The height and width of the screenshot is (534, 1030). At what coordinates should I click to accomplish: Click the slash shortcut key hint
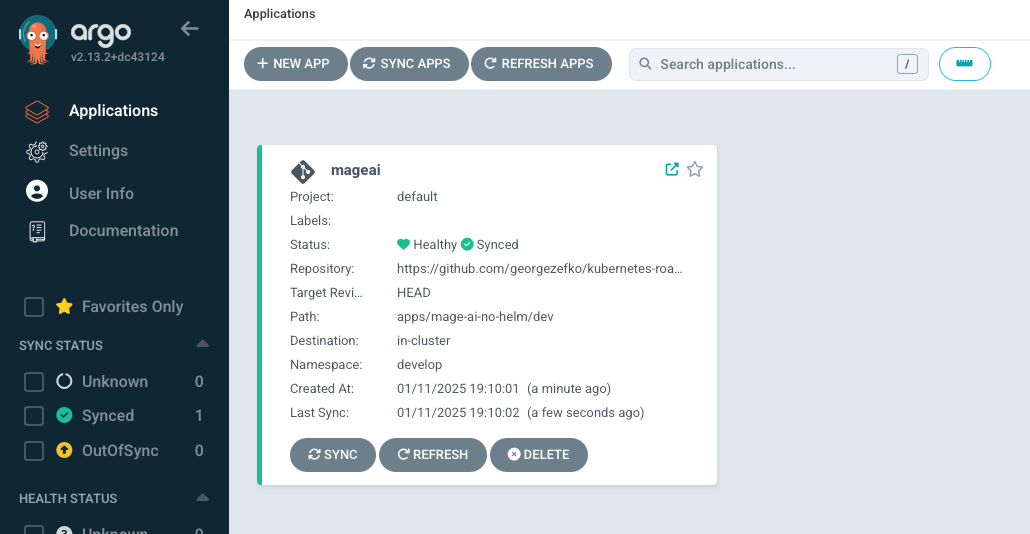pos(907,64)
